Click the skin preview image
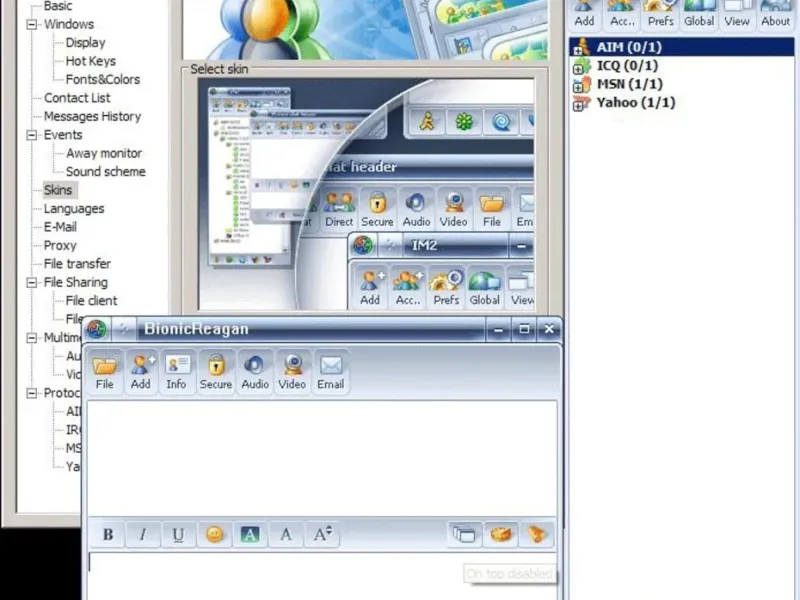This screenshot has height=600, width=800. [x=366, y=194]
